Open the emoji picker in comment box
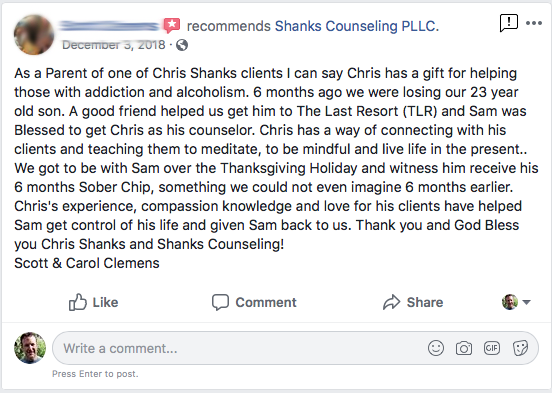Viewport: 552px width, 393px height. tap(436, 348)
